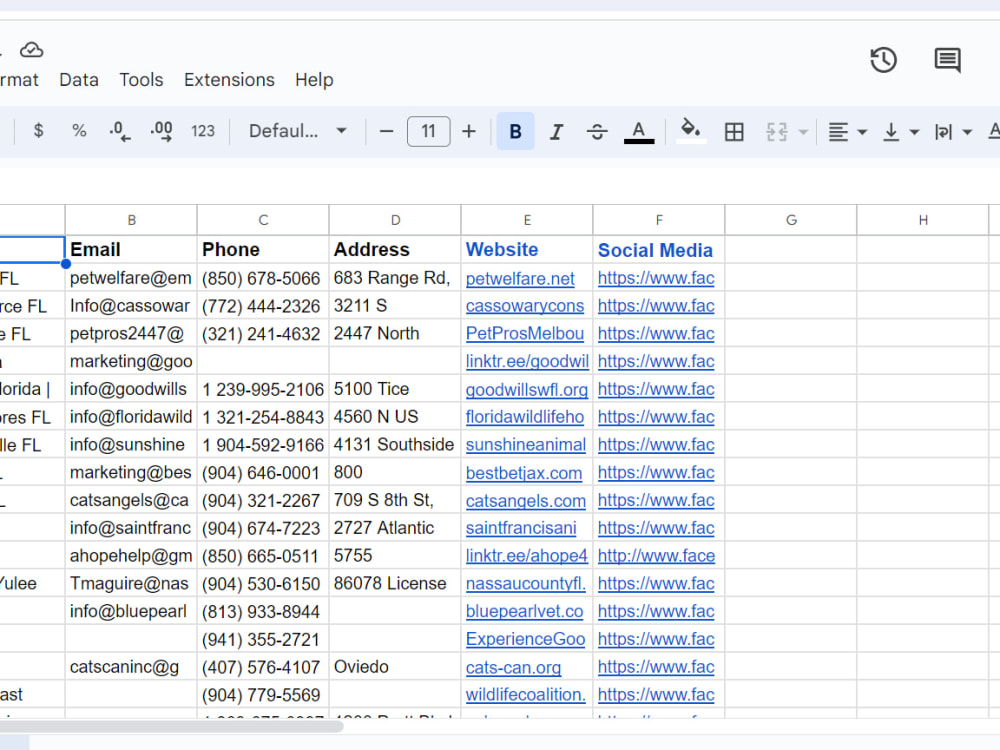1000x750 pixels.
Task: Click the merge cells icon
Action: click(776, 131)
